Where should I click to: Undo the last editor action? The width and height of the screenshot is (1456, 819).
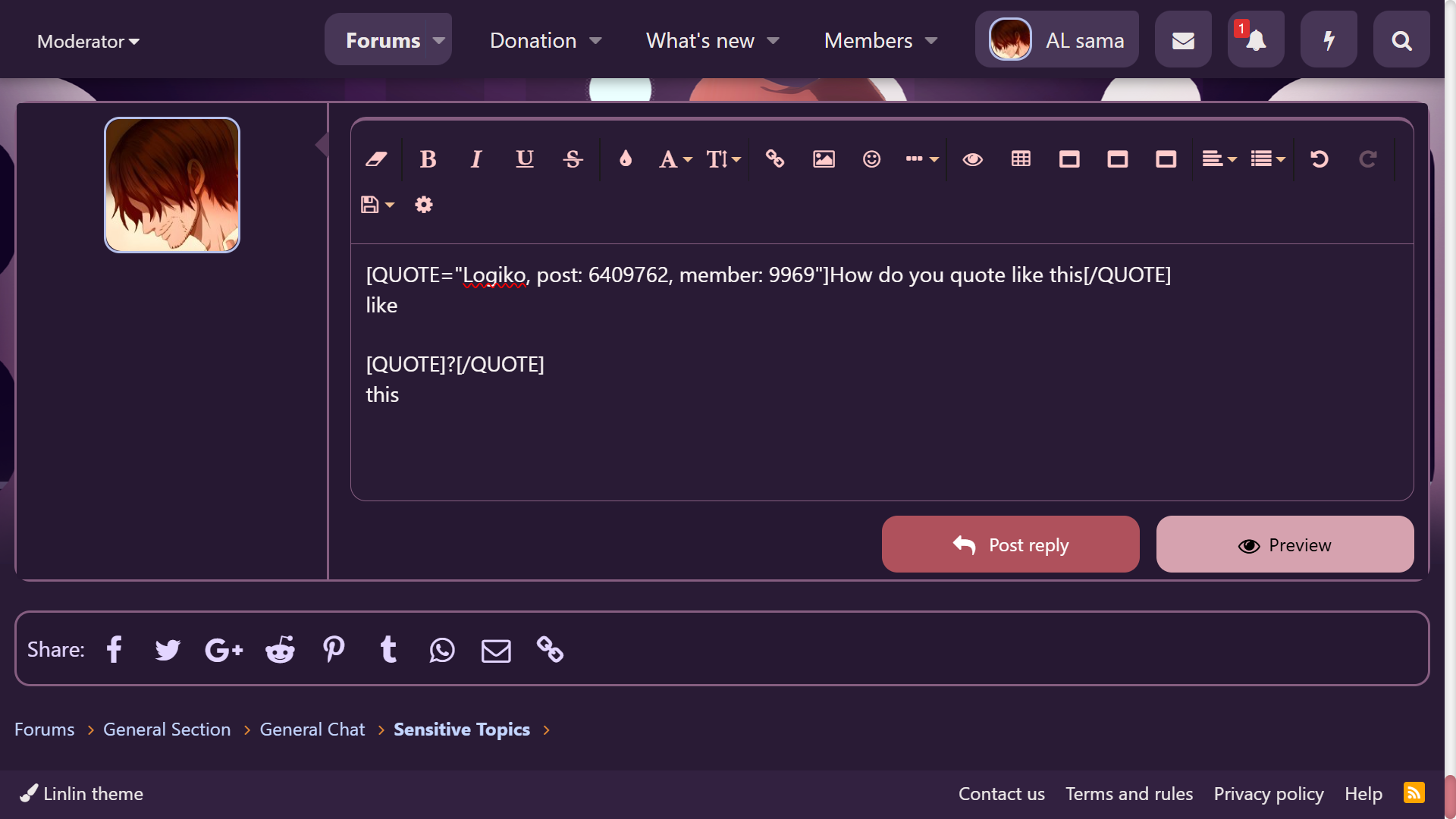[1319, 159]
